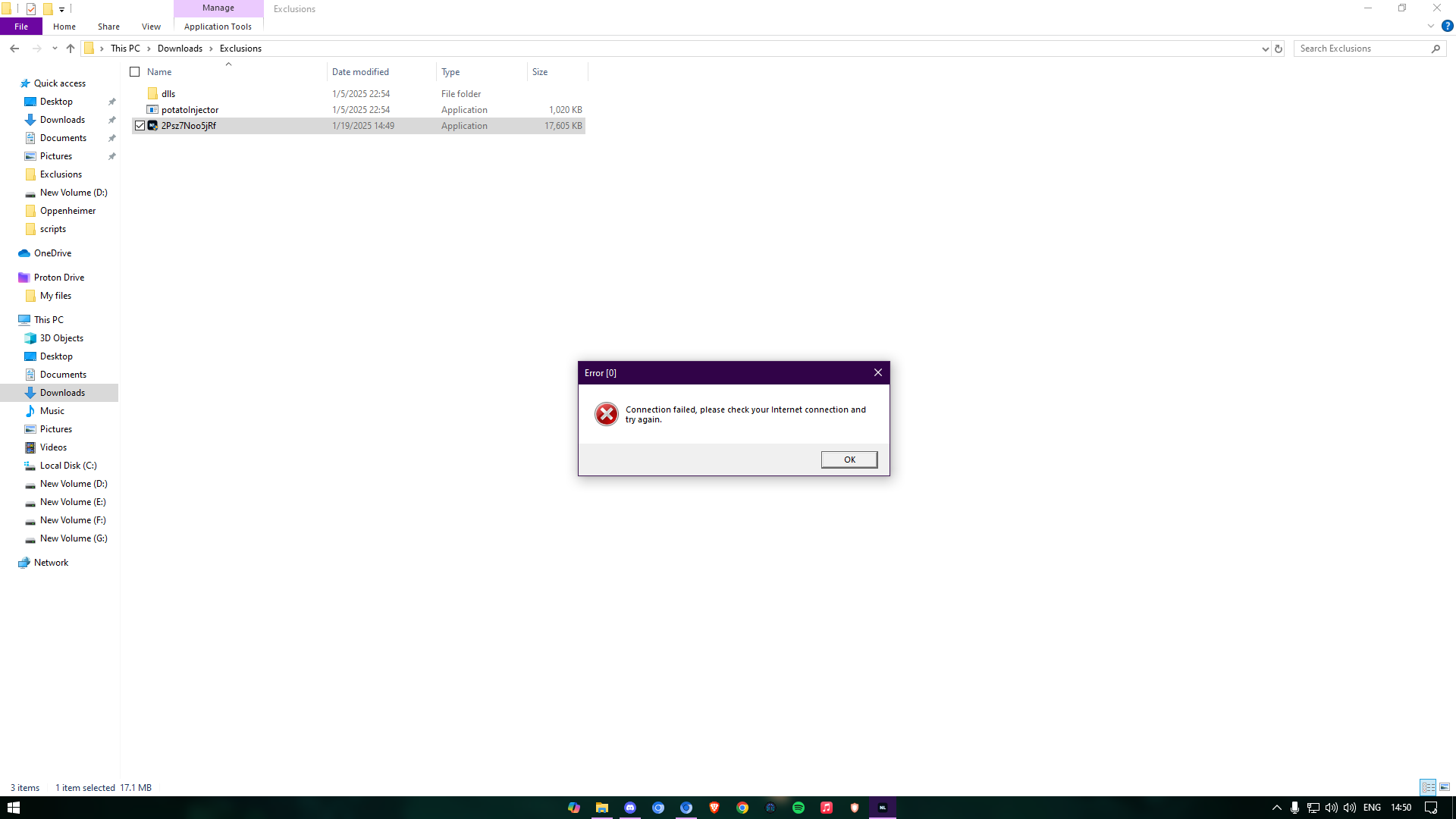Close the Error [0] dialog
Image resolution: width=1456 pixels, height=819 pixels.
tap(878, 372)
